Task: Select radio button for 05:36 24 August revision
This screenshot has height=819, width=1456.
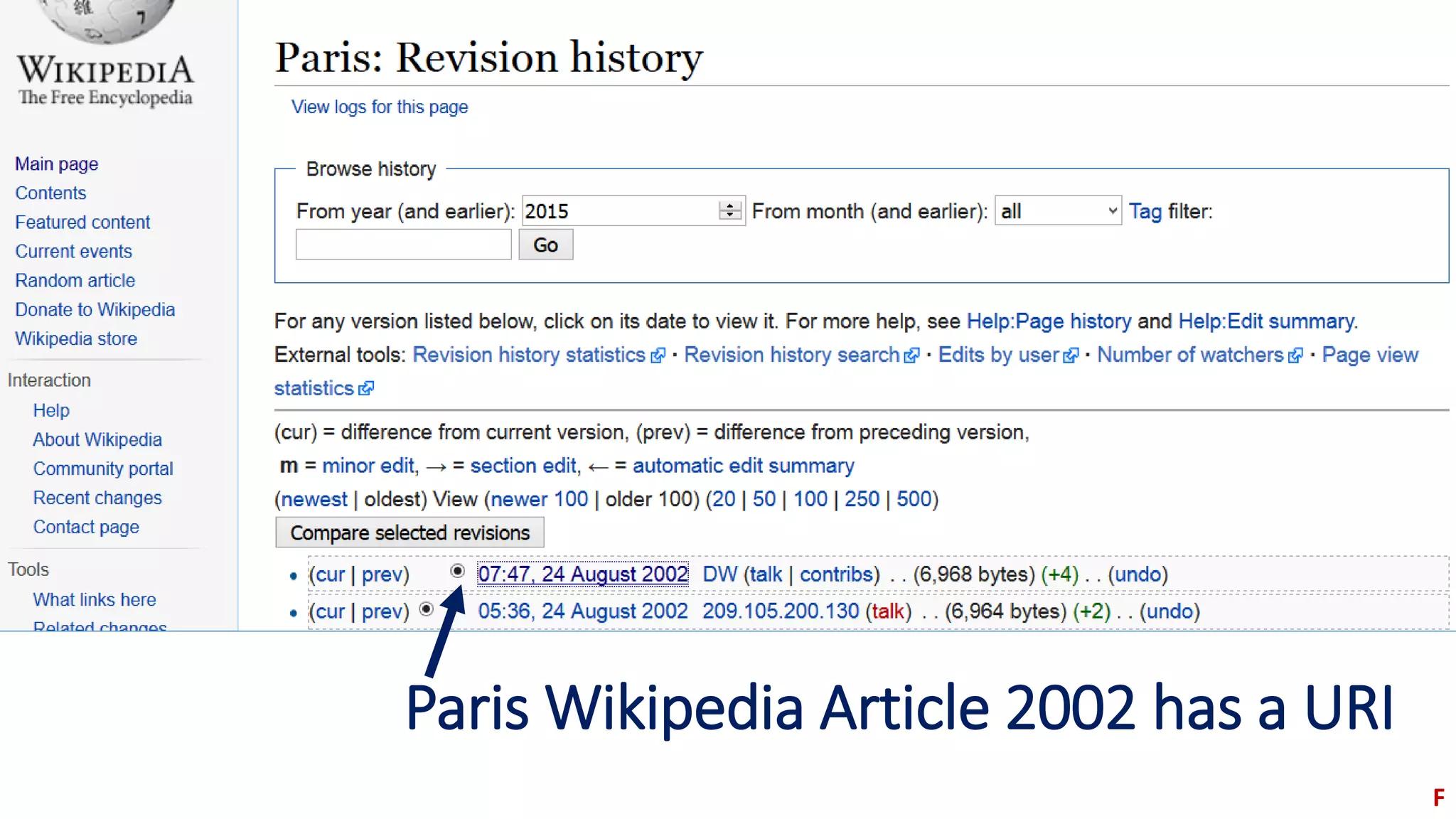Action: (426, 609)
